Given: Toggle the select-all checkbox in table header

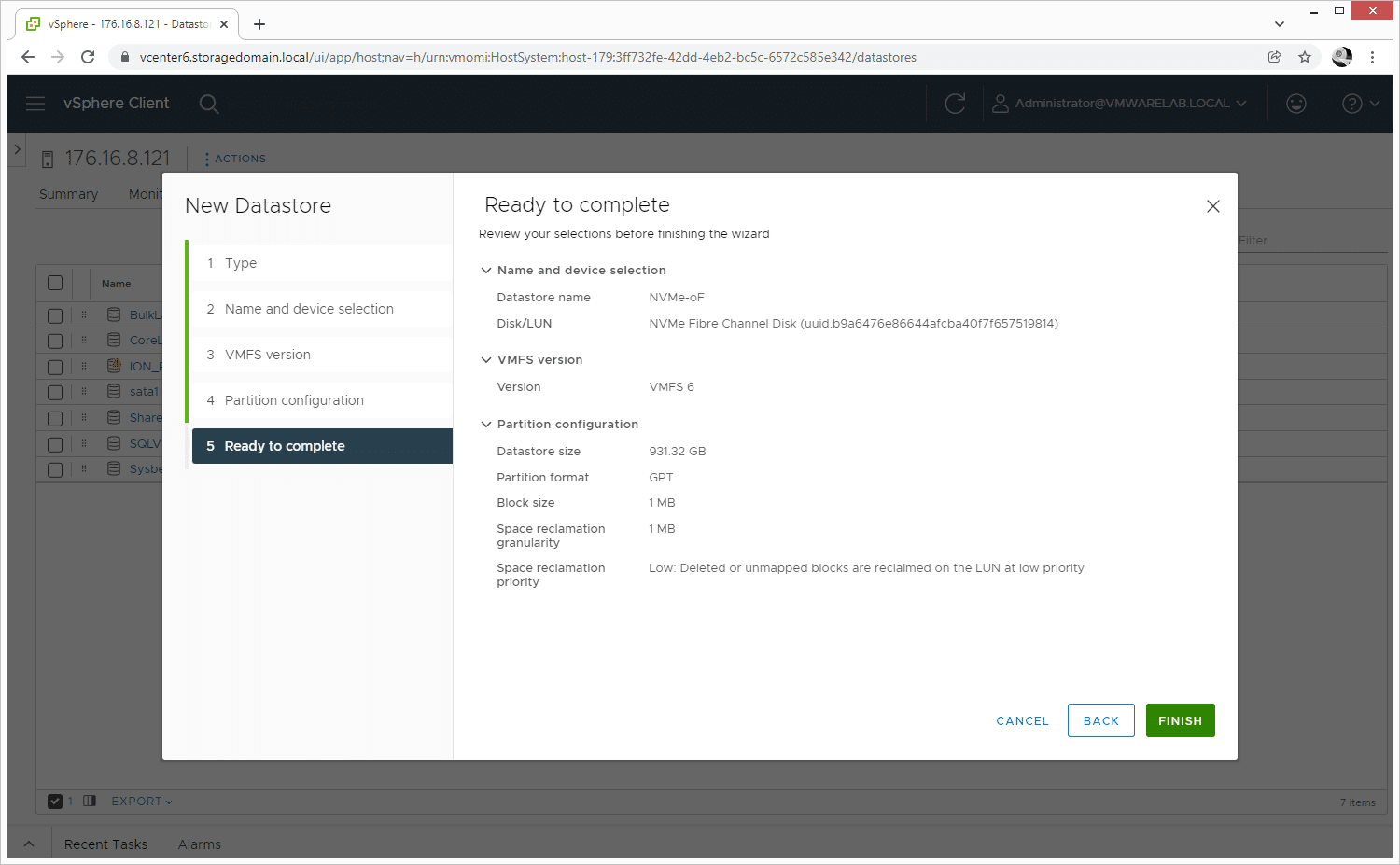Looking at the screenshot, I should (55, 283).
